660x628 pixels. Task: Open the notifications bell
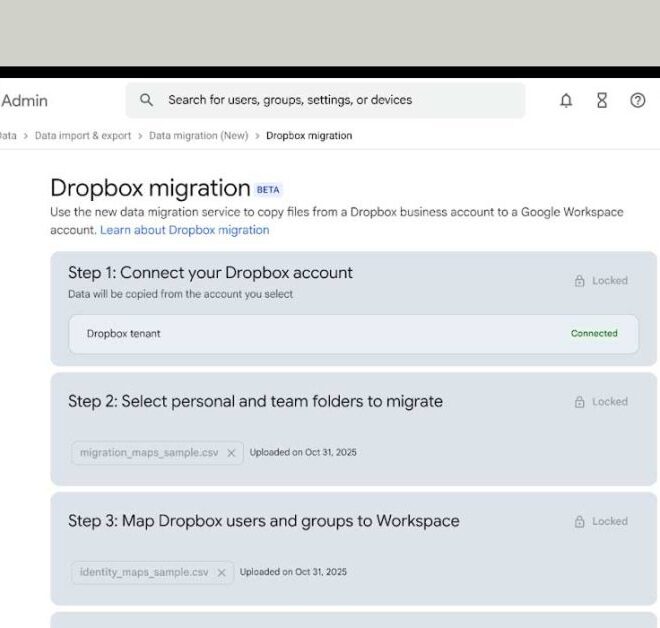point(566,100)
